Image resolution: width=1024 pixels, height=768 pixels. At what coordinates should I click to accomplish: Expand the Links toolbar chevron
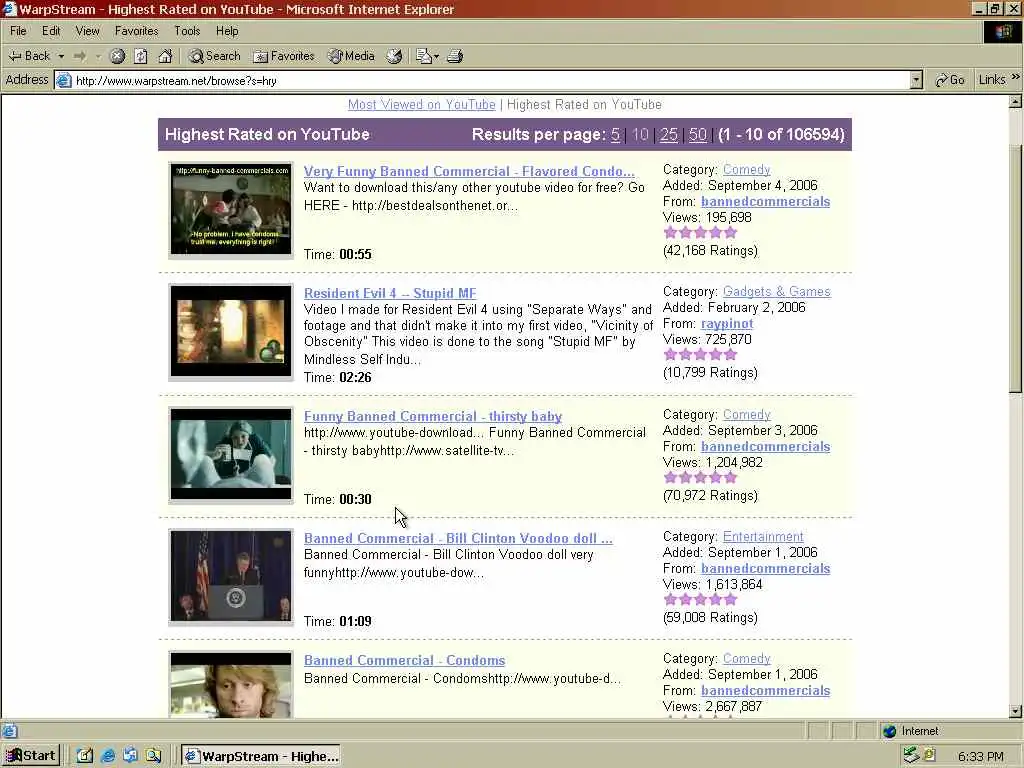(x=1015, y=77)
